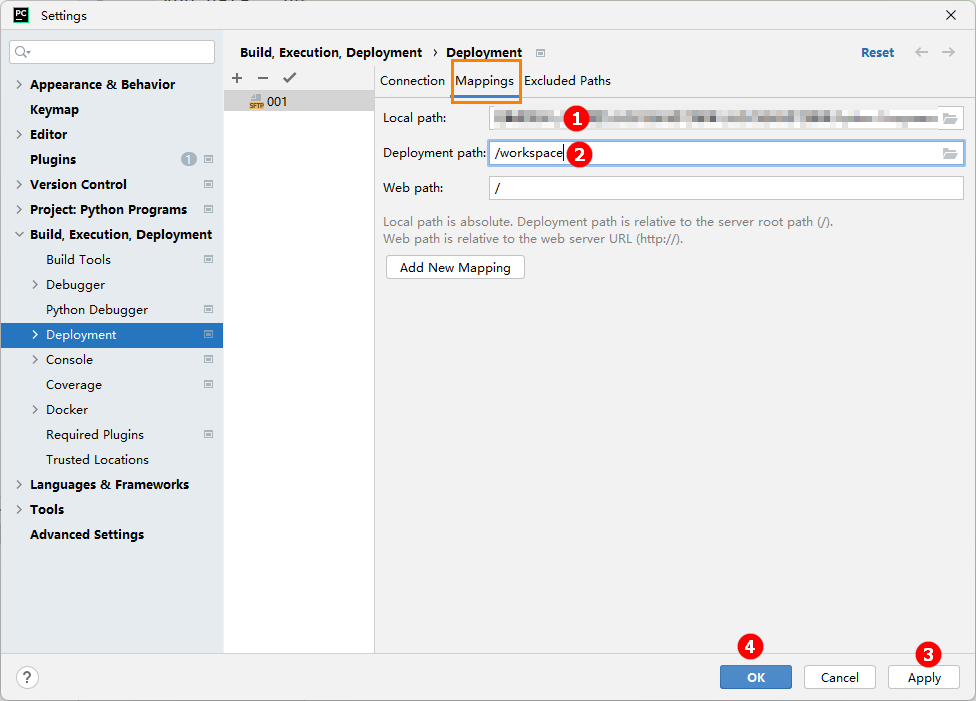Click the Add New Mapping button
Image resolution: width=976 pixels, height=701 pixels.
[x=455, y=267]
